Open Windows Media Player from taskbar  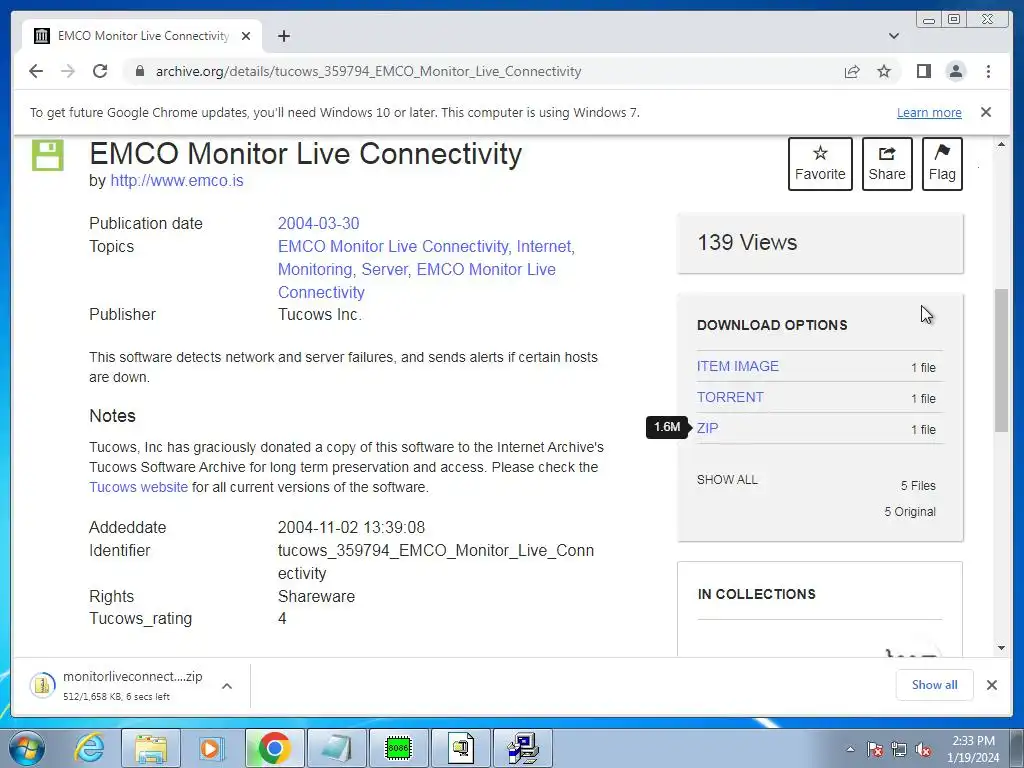(x=212, y=748)
